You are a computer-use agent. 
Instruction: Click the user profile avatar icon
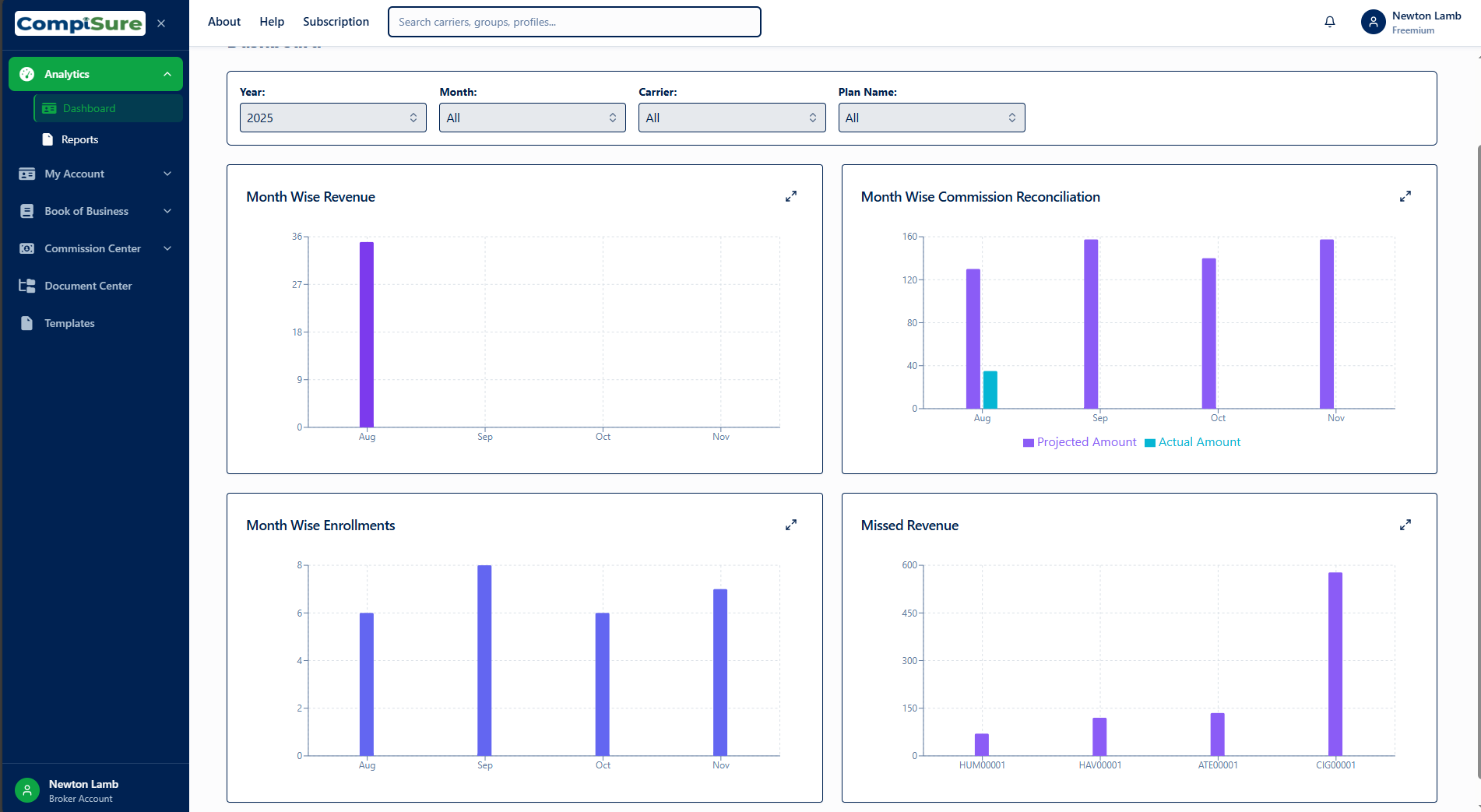[1374, 22]
